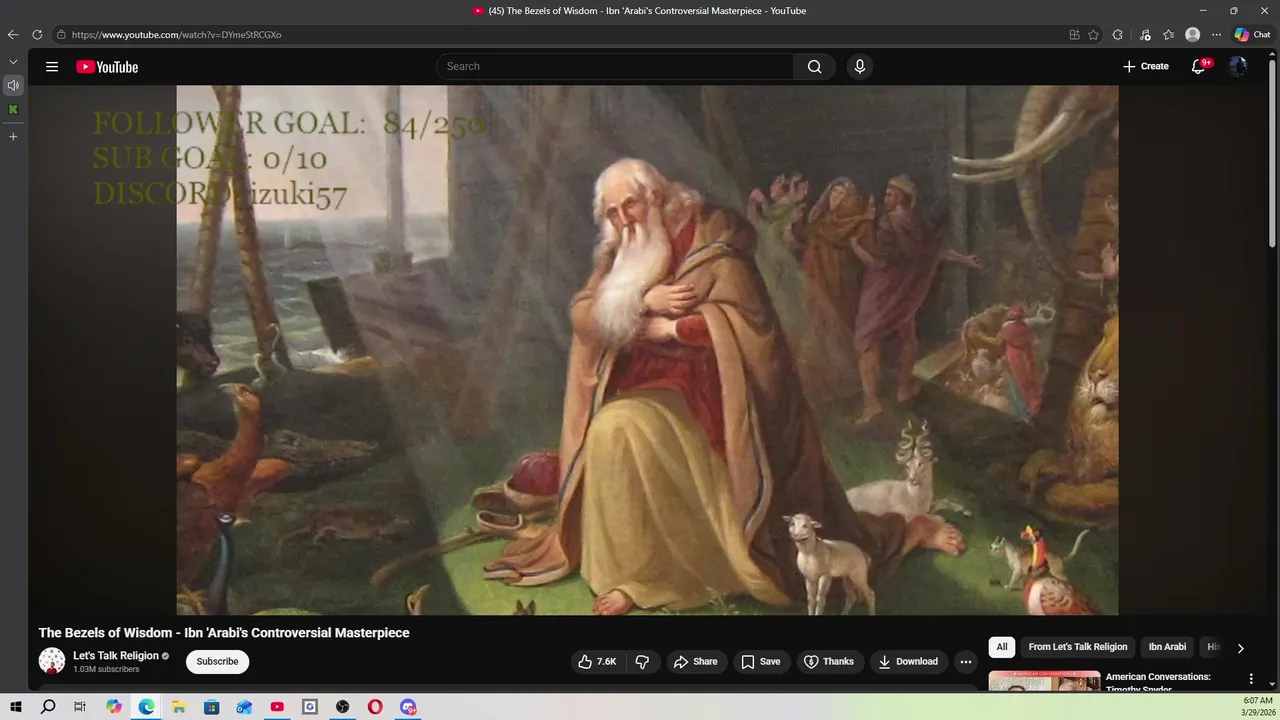Reload the page with refresh icon
Image resolution: width=1280 pixels, height=720 pixels.
point(37,34)
